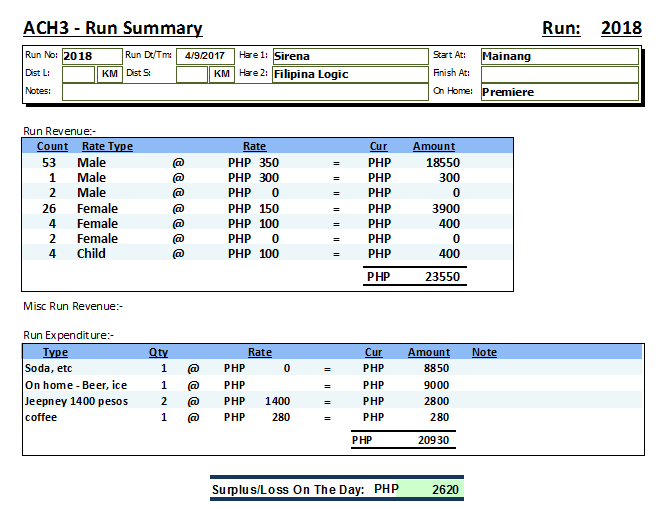Select the empty Finish At field
Viewport: 667px width, 509px height.
(x=558, y=74)
